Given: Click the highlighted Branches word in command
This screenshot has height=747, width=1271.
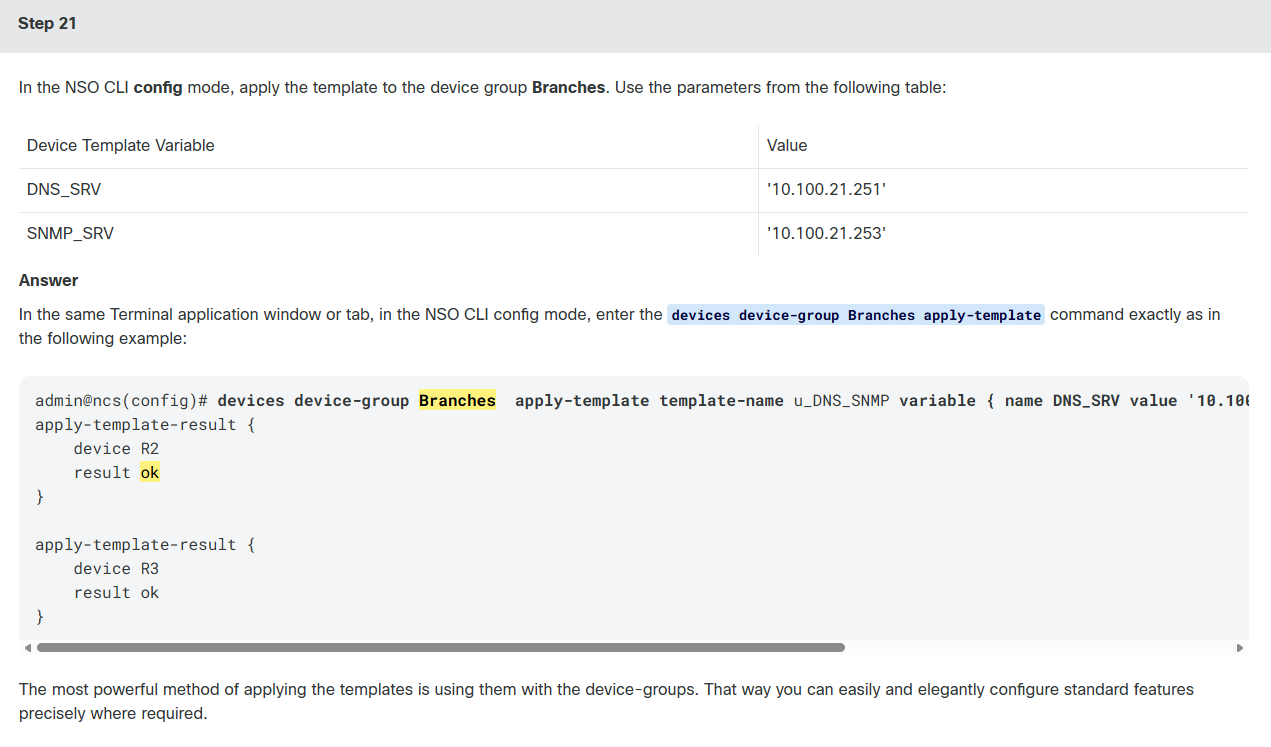Looking at the screenshot, I should (x=457, y=401).
